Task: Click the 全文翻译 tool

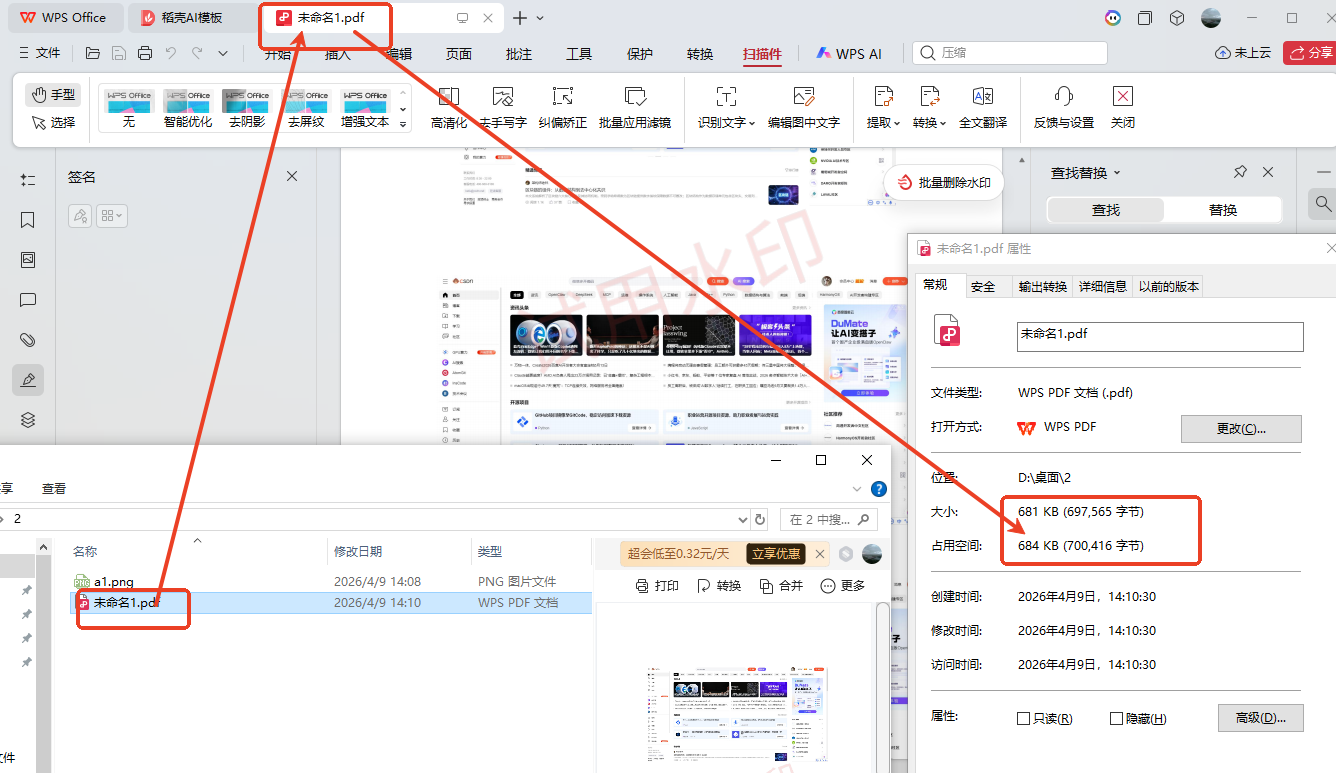Action: 983,108
